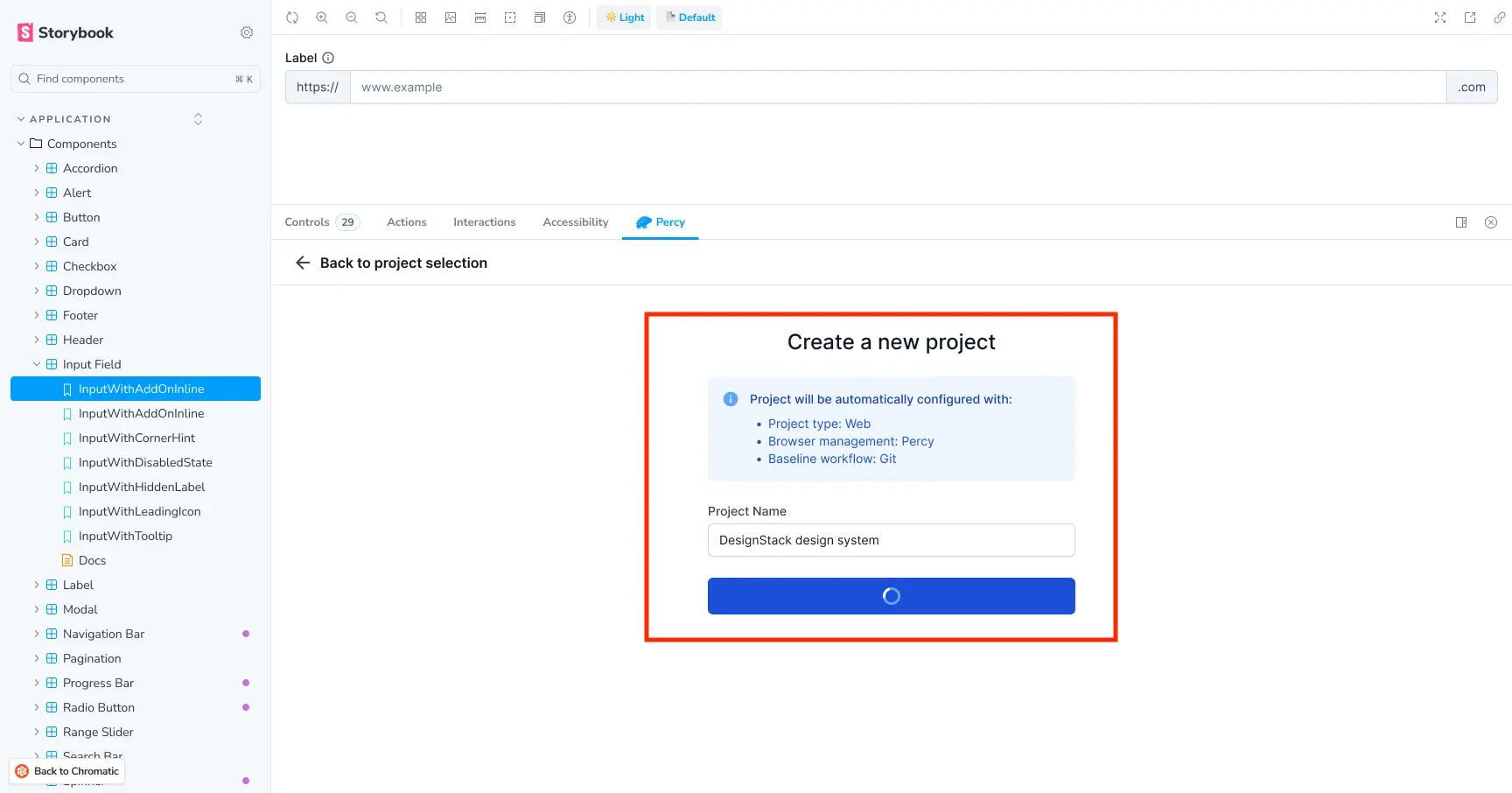
Task: Switch to the Accessibility tab
Action: (575, 221)
